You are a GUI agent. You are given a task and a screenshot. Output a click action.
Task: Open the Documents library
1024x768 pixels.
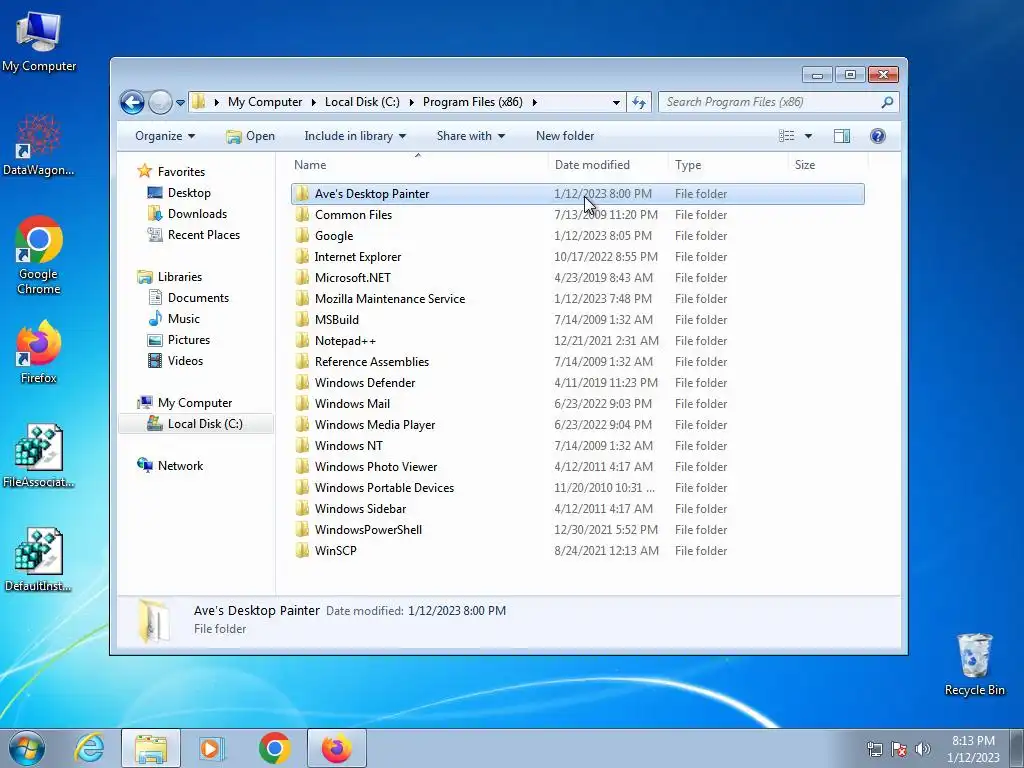(198, 298)
